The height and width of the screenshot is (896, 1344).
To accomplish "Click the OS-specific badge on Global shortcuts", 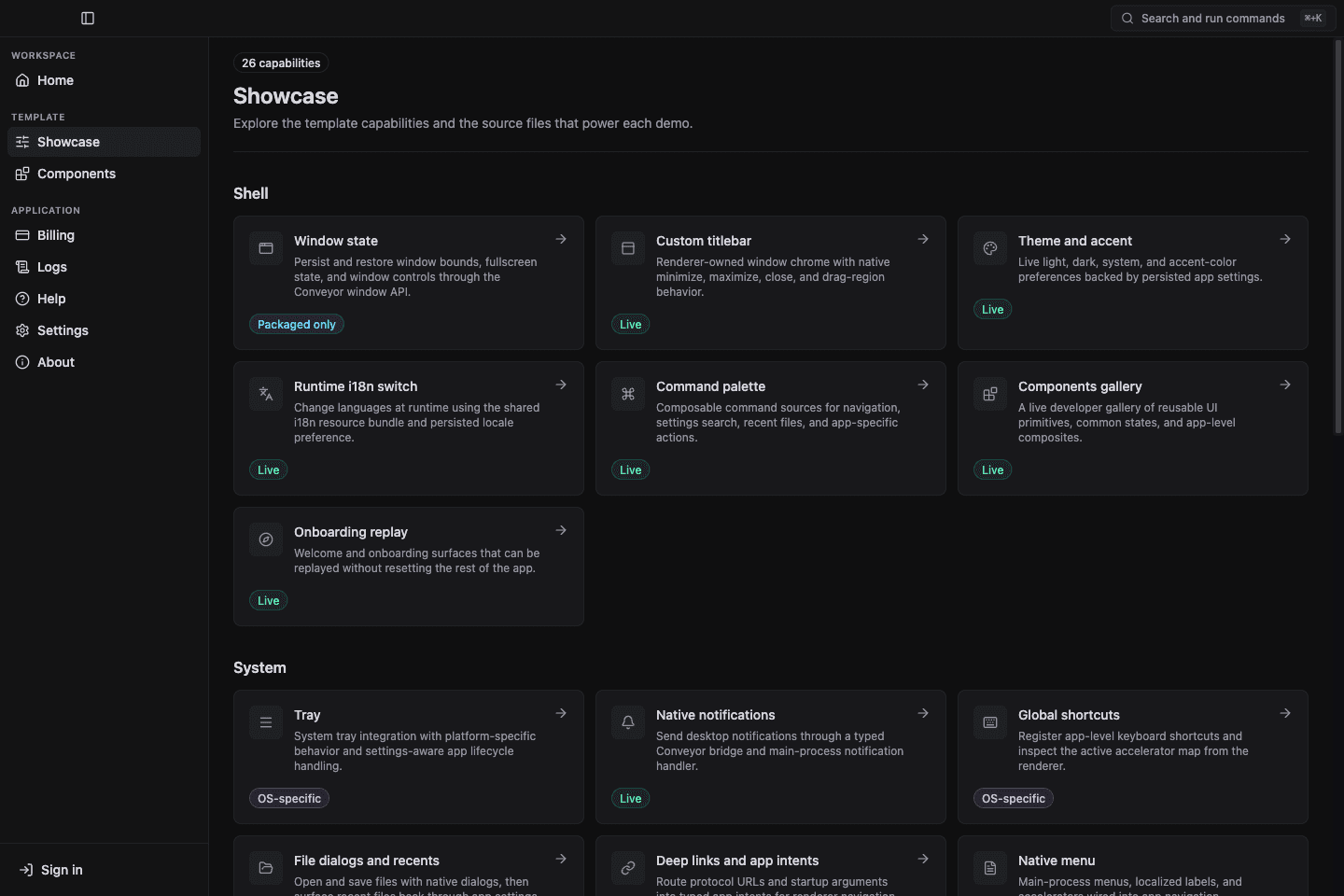I will [1014, 798].
